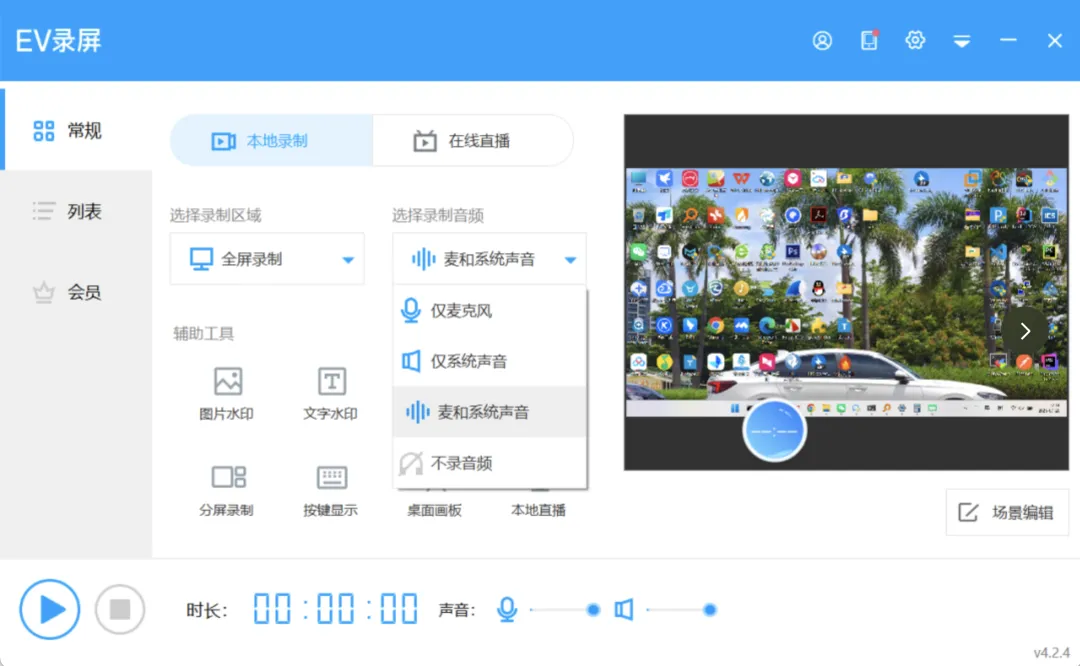The image size is (1080, 666).
Task: Choose 仅系统声音 from the audio list
Action: [490, 361]
